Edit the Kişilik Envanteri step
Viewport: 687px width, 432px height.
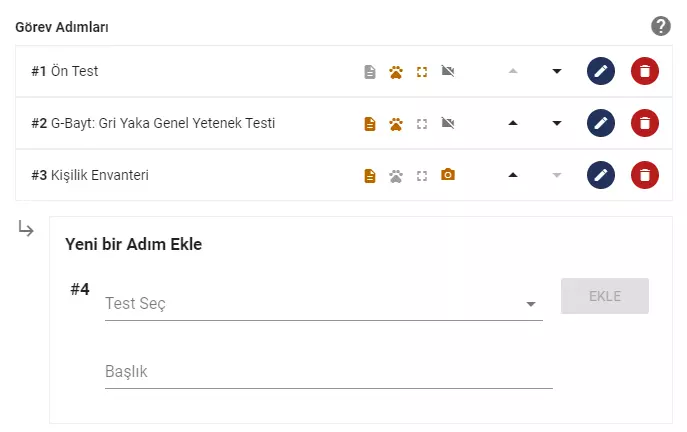tap(600, 175)
